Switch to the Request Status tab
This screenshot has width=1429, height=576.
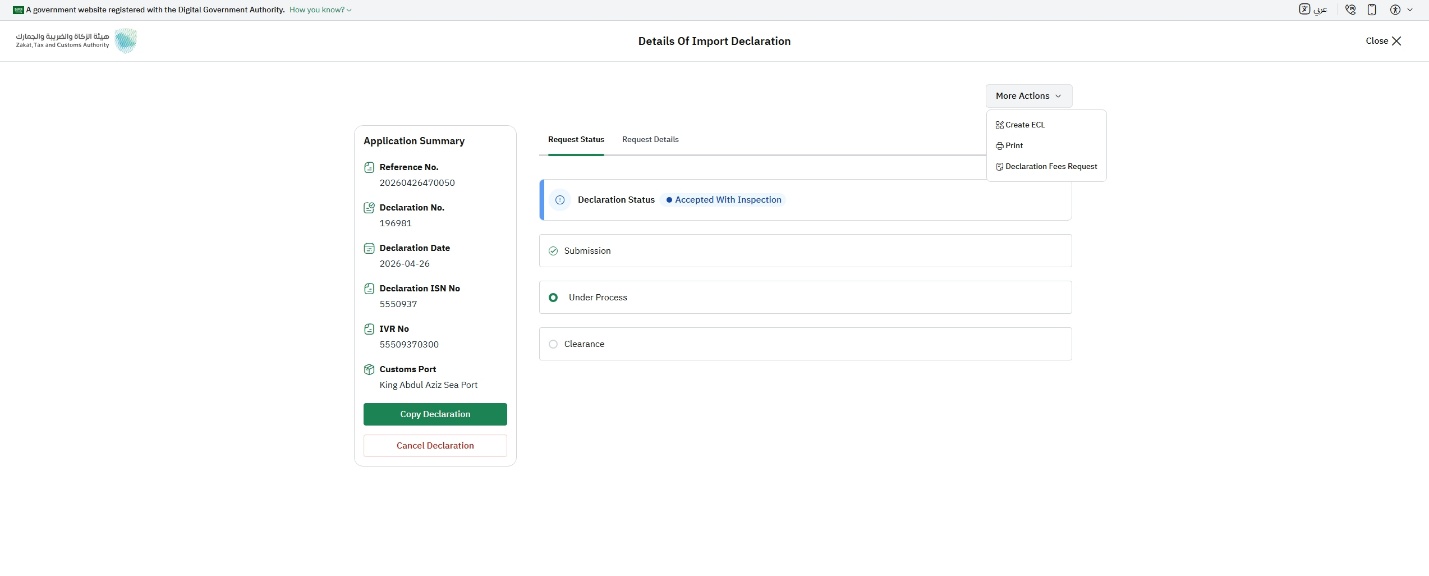pyautogui.click(x=576, y=139)
